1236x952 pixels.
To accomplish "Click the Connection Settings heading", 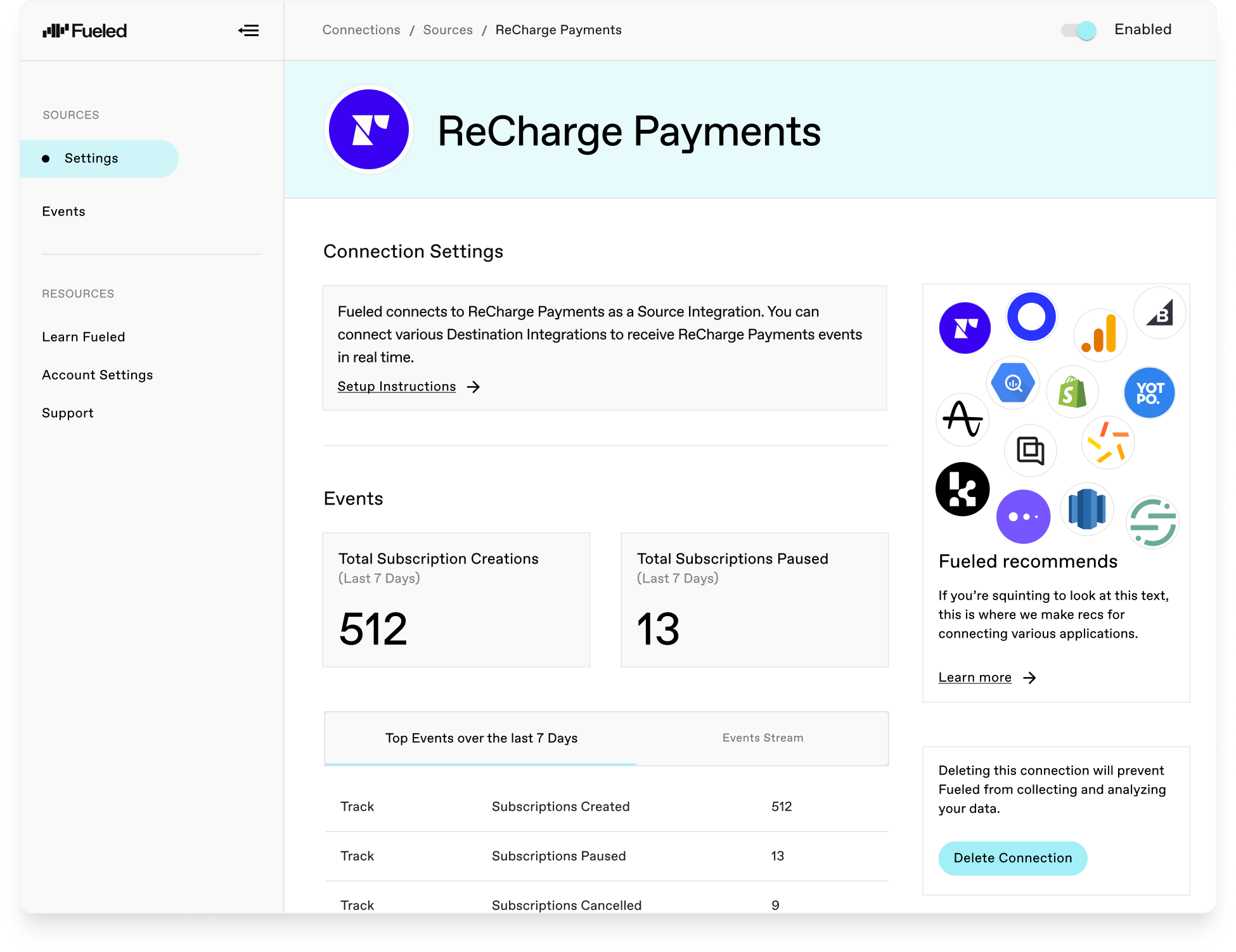I will 413,252.
